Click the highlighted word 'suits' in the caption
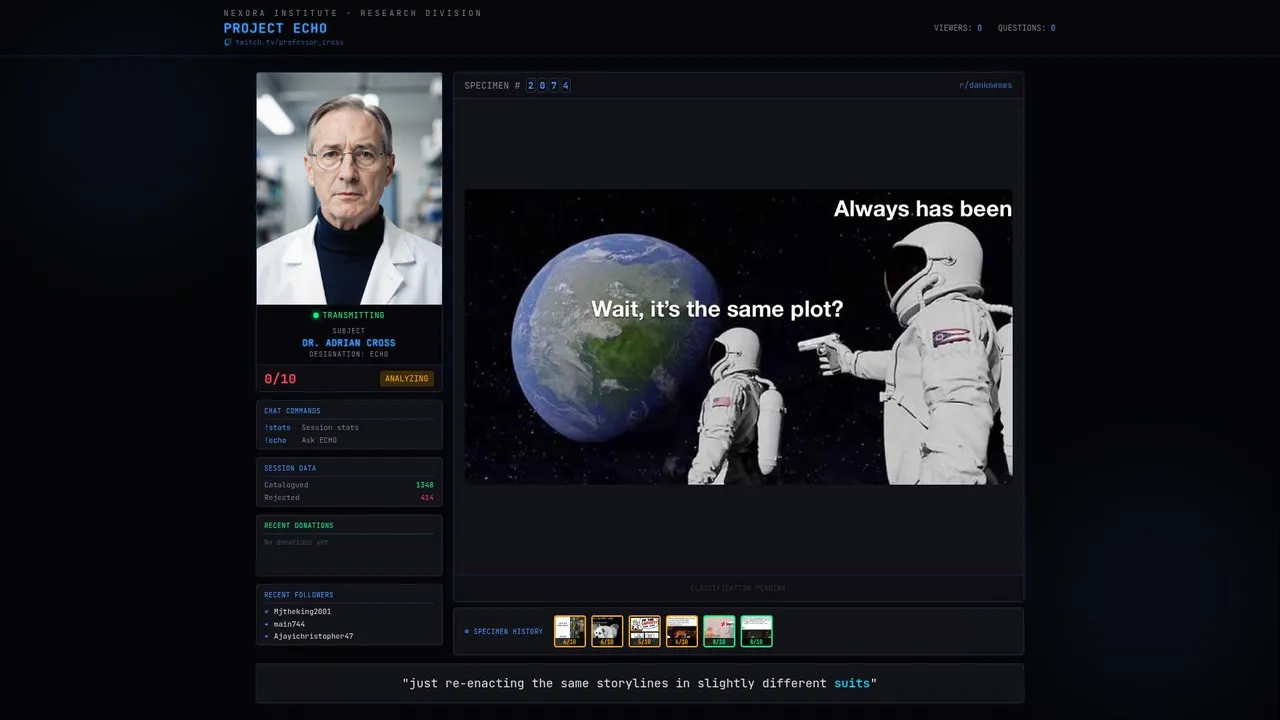Image resolution: width=1280 pixels, height=720 pixels. pos(852,683)
